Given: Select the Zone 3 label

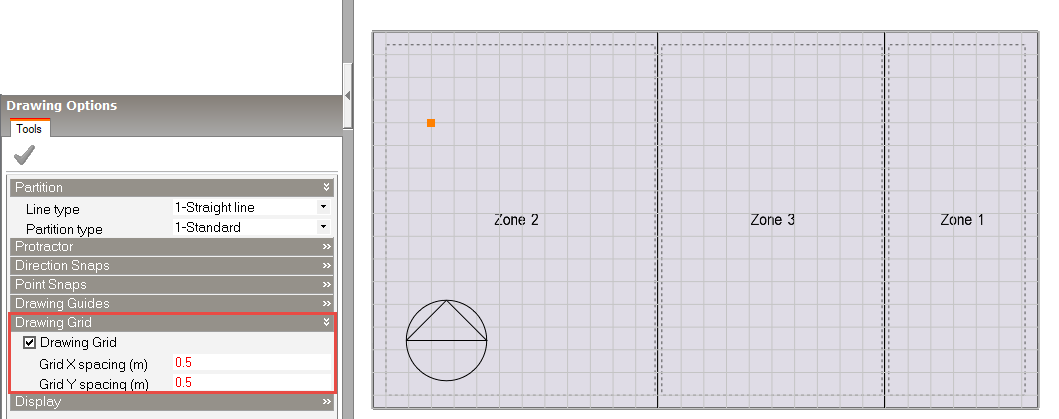Looking at the screenshot, I should [772, 220].
